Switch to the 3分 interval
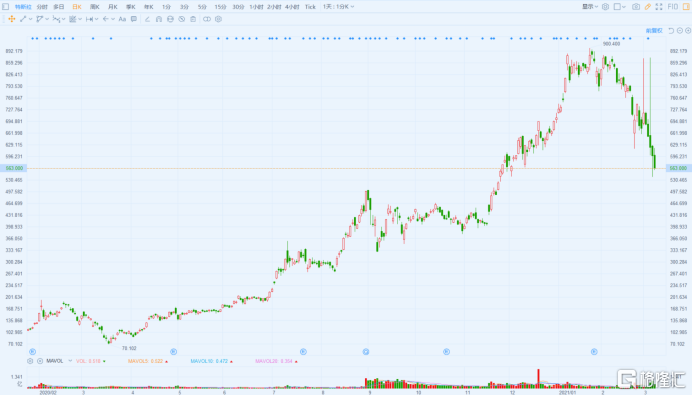Viewport: 692px width, 396px height. [x=184, y=7]
